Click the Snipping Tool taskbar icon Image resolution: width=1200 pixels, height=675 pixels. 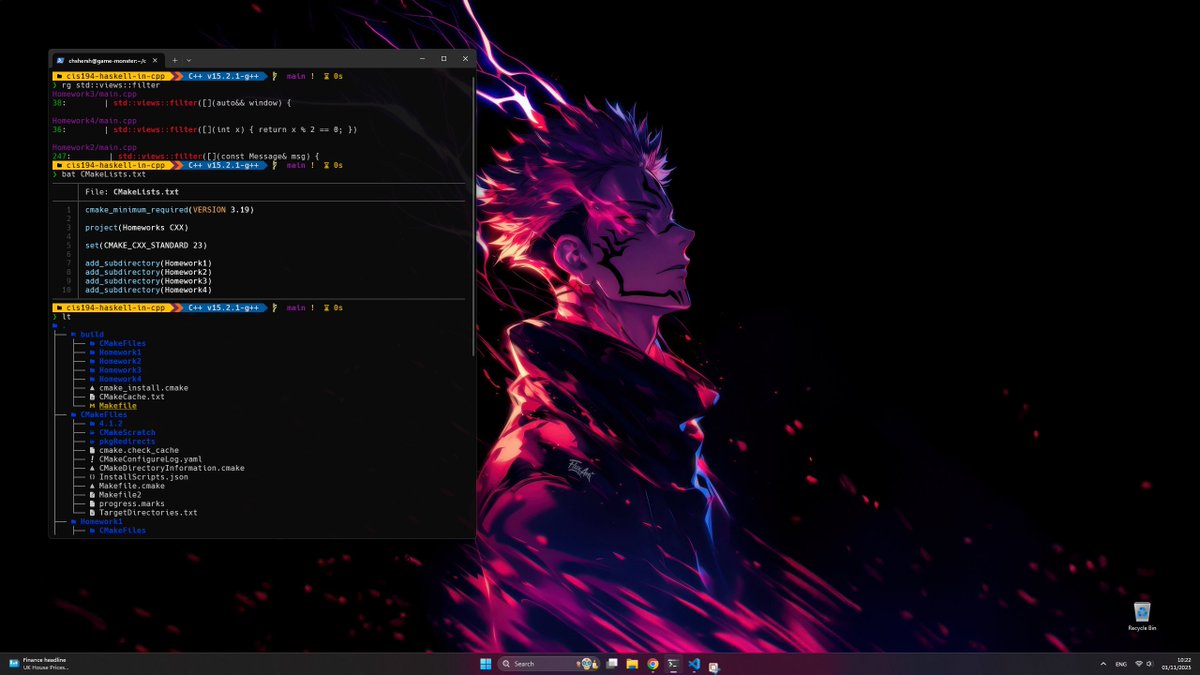point(715,666)
